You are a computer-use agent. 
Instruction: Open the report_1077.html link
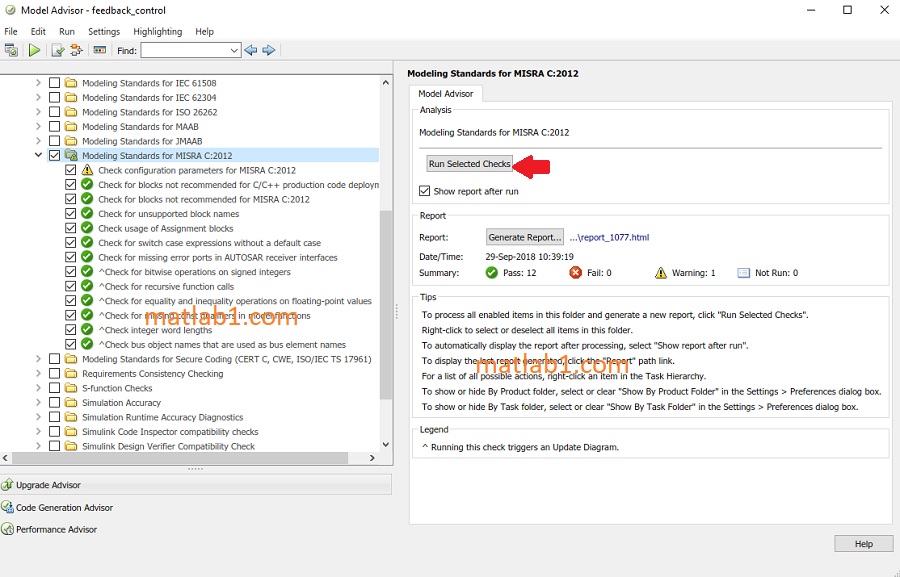point(609,237)
